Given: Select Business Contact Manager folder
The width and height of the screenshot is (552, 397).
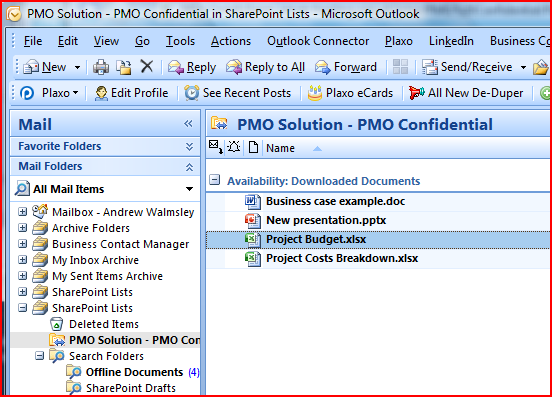Looking at the screenshot, I should [120, 244].
